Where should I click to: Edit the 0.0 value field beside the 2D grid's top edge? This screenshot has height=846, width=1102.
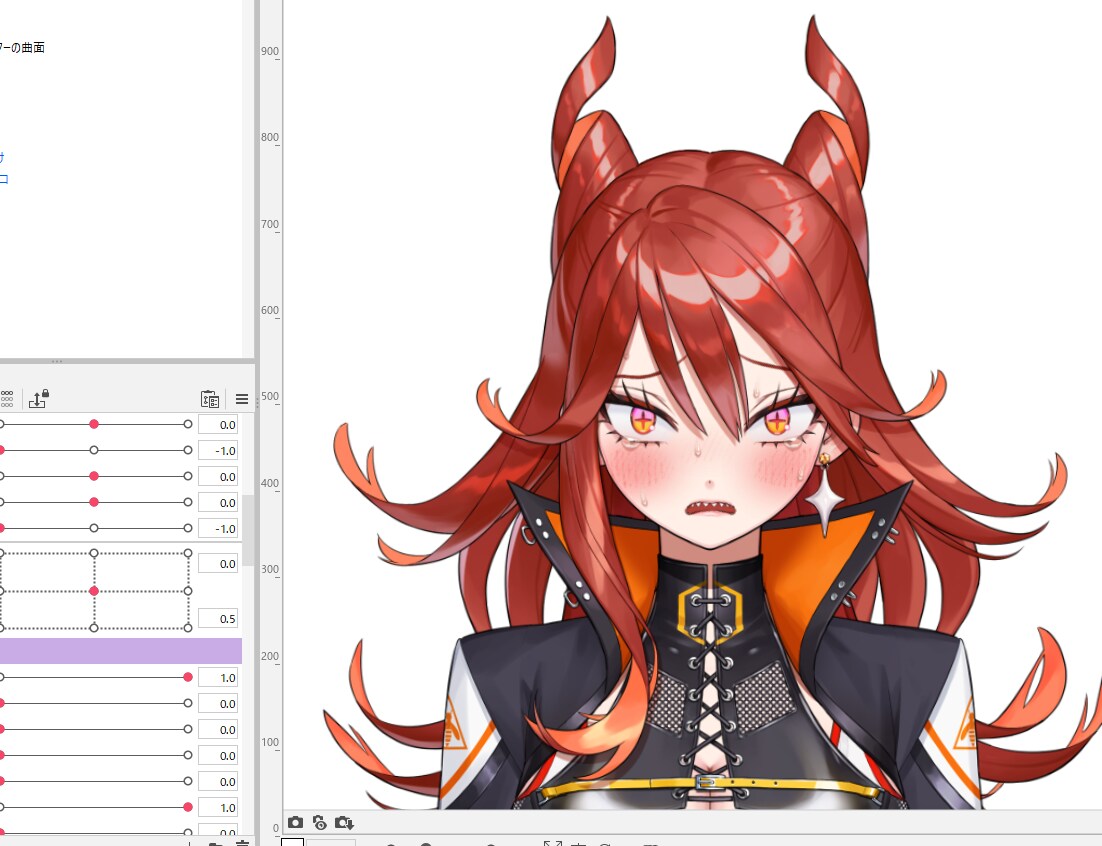click(x=219, y=564)
